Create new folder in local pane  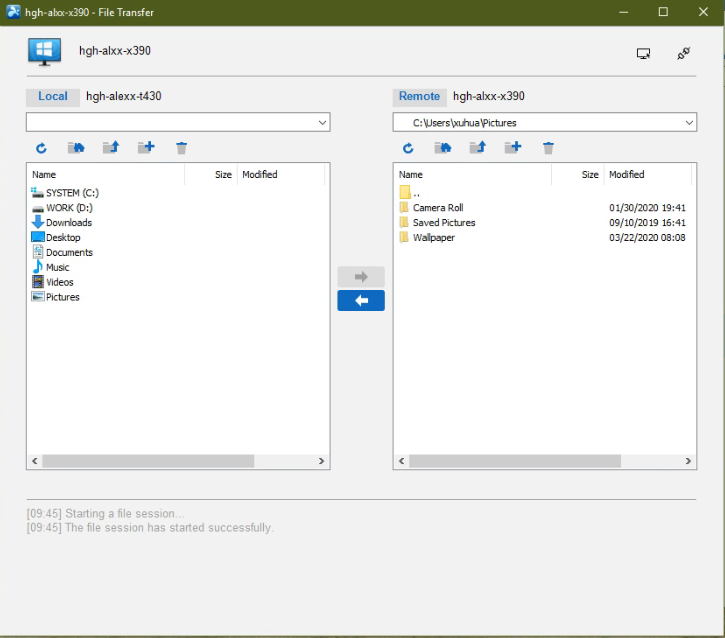click(x=146, y=147)
